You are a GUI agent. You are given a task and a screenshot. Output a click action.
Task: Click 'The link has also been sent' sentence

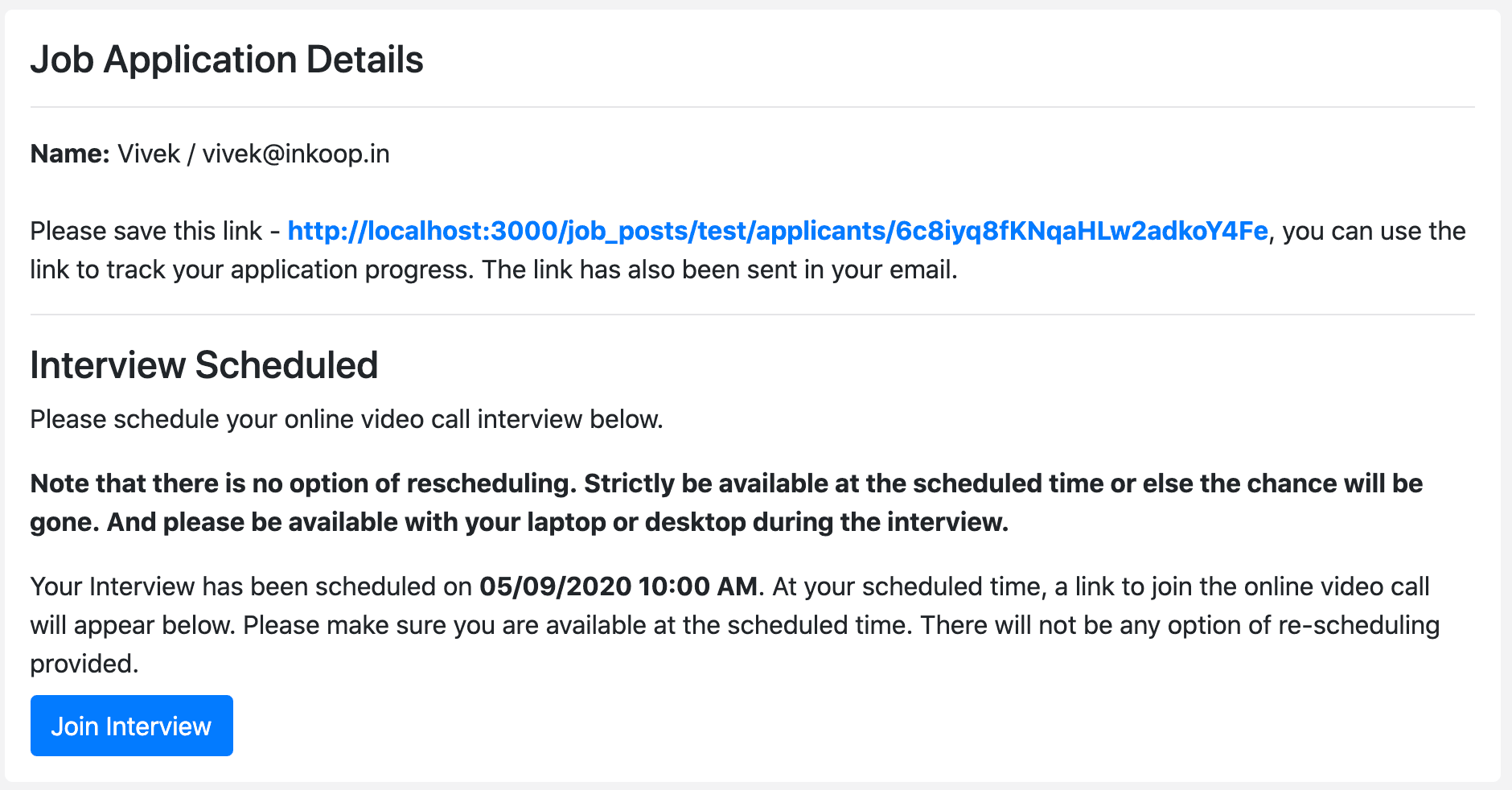pyautogui.click(x=720, y=270)
